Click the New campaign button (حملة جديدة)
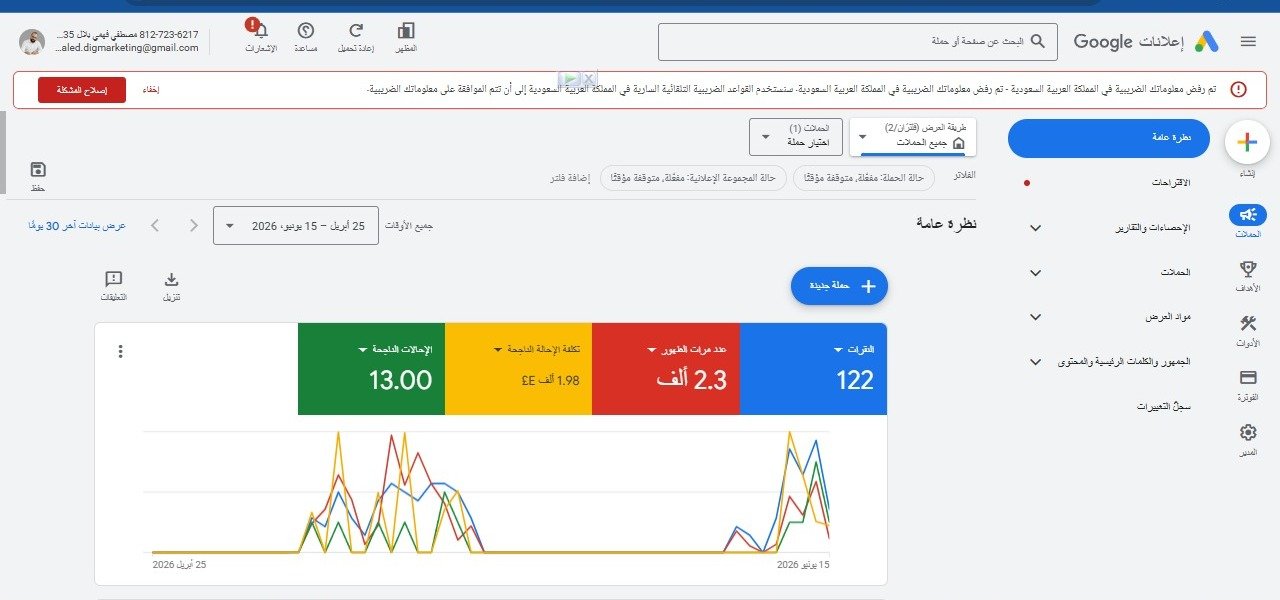1280x600 pixels. pos(839,286)
